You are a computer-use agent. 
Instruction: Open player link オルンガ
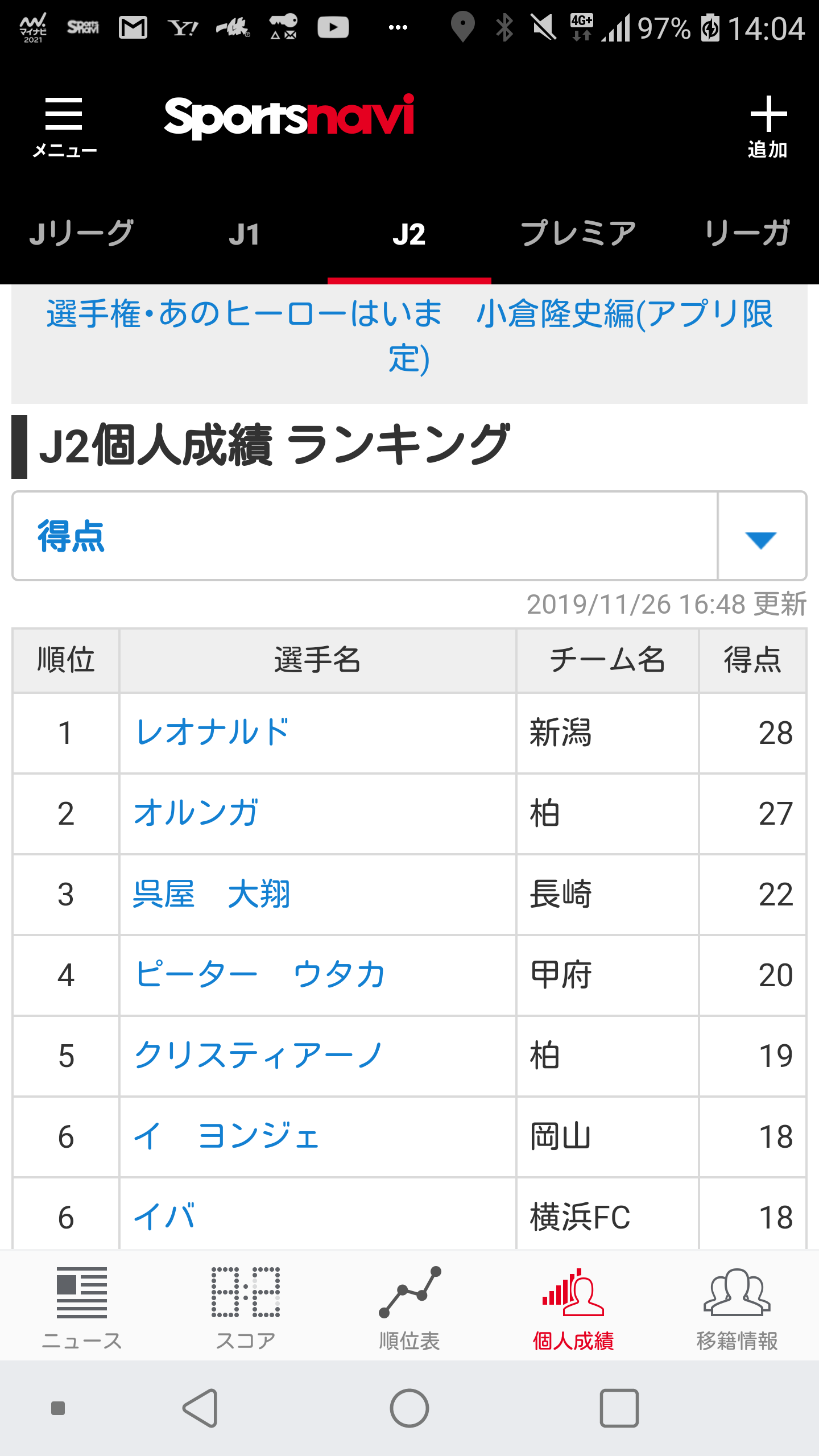tap(196, 813)
